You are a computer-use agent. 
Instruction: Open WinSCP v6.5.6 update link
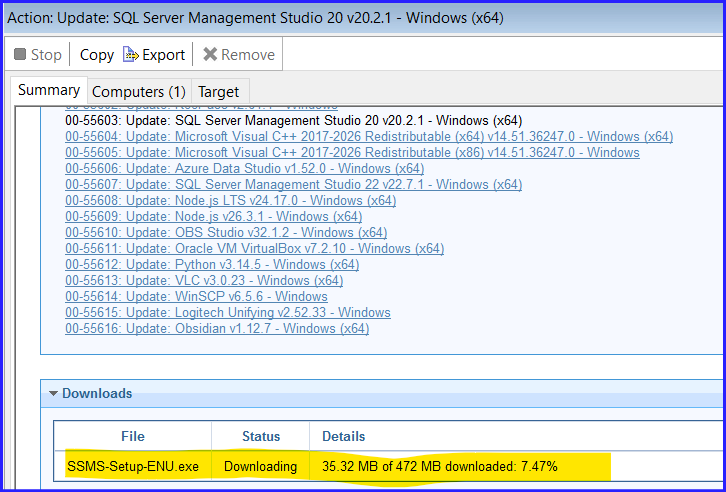pos(196,296)
